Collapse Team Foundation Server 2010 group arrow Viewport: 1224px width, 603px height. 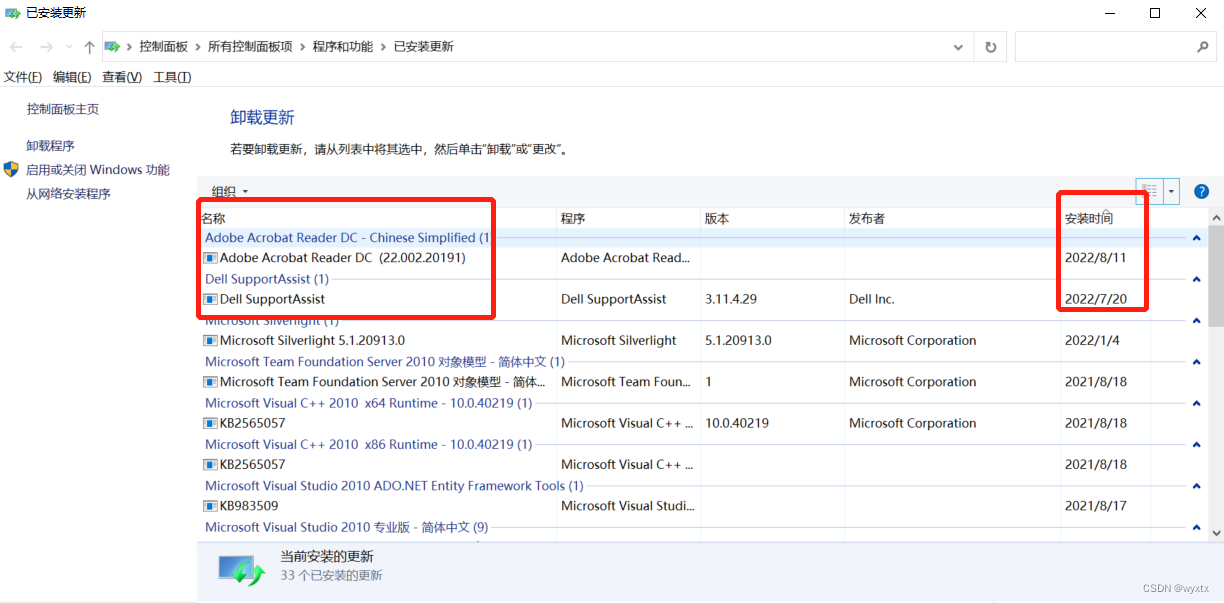[x=1196, y=362]
